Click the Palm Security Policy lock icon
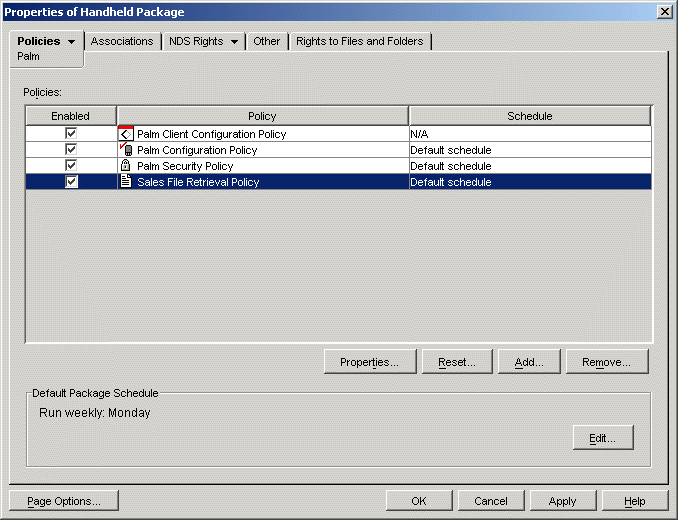Viewport: 678px width, 520px height. click(x=125, y=166)
